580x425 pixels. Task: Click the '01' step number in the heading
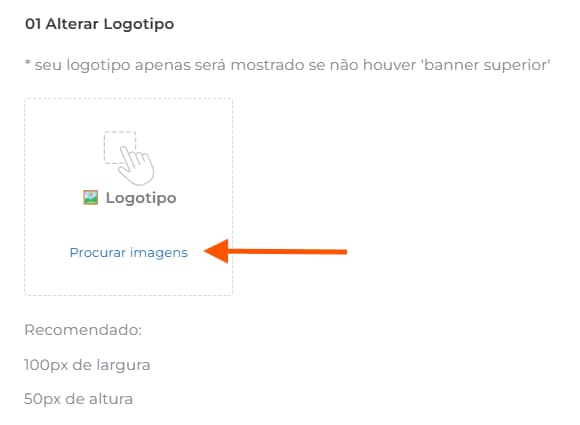33,24
